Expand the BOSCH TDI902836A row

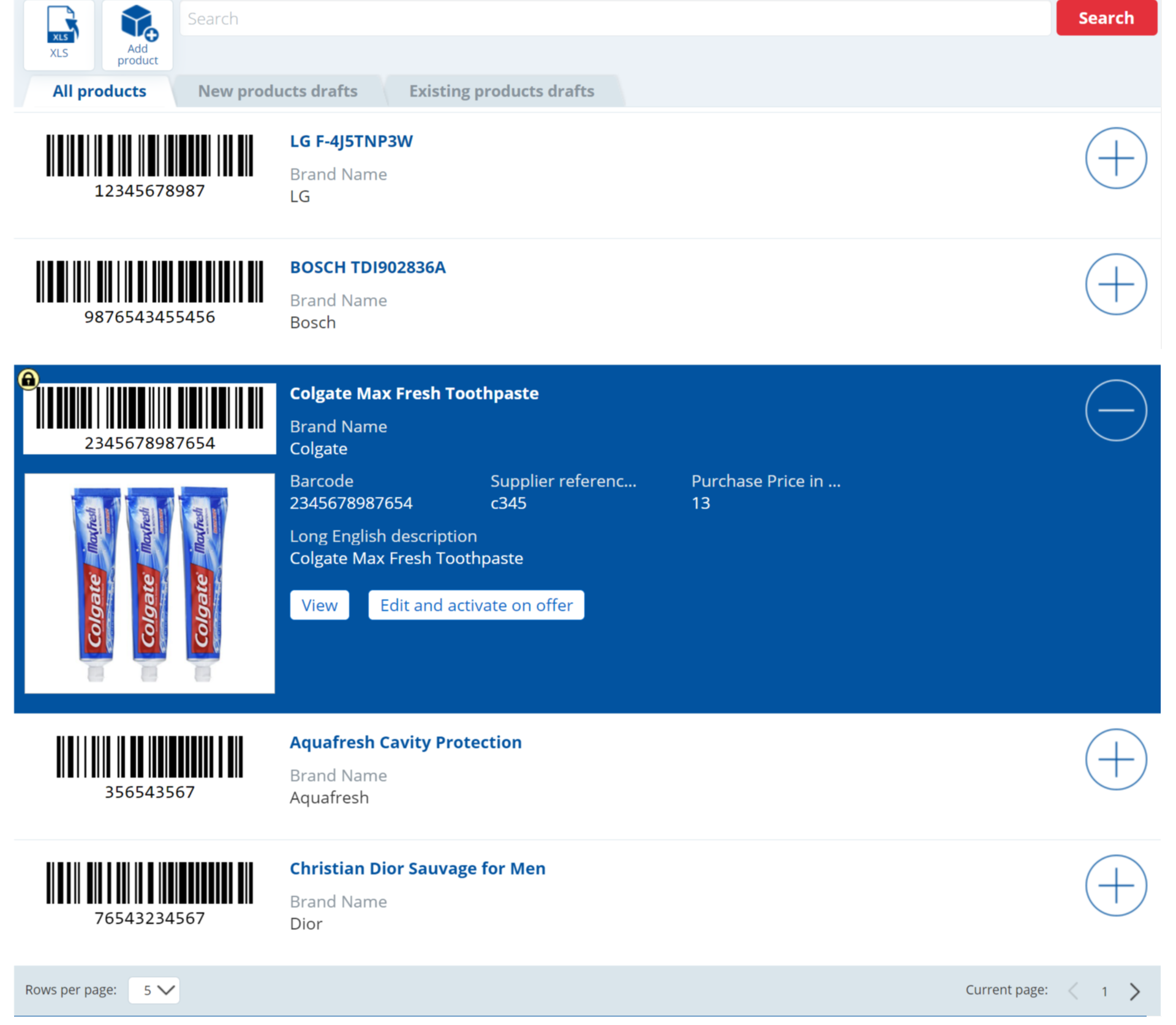tap(1116, 284)
